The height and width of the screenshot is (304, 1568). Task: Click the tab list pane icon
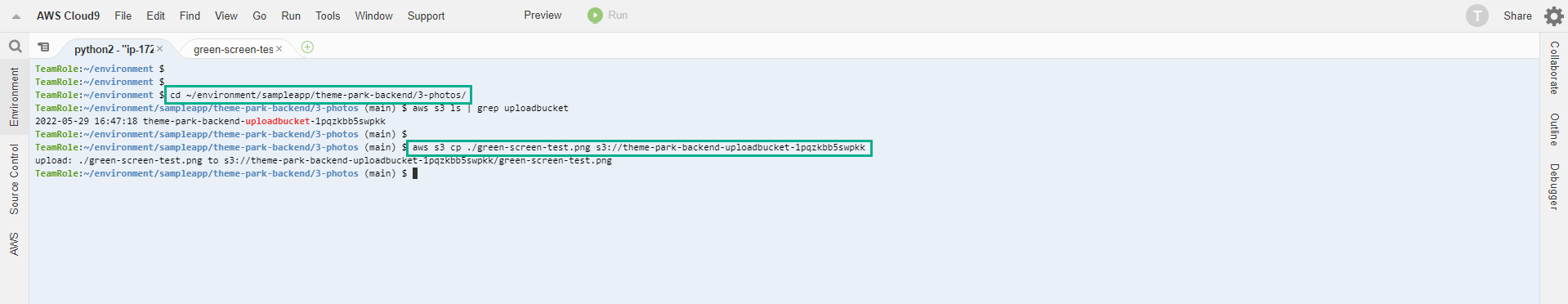[x=44, y=47]
